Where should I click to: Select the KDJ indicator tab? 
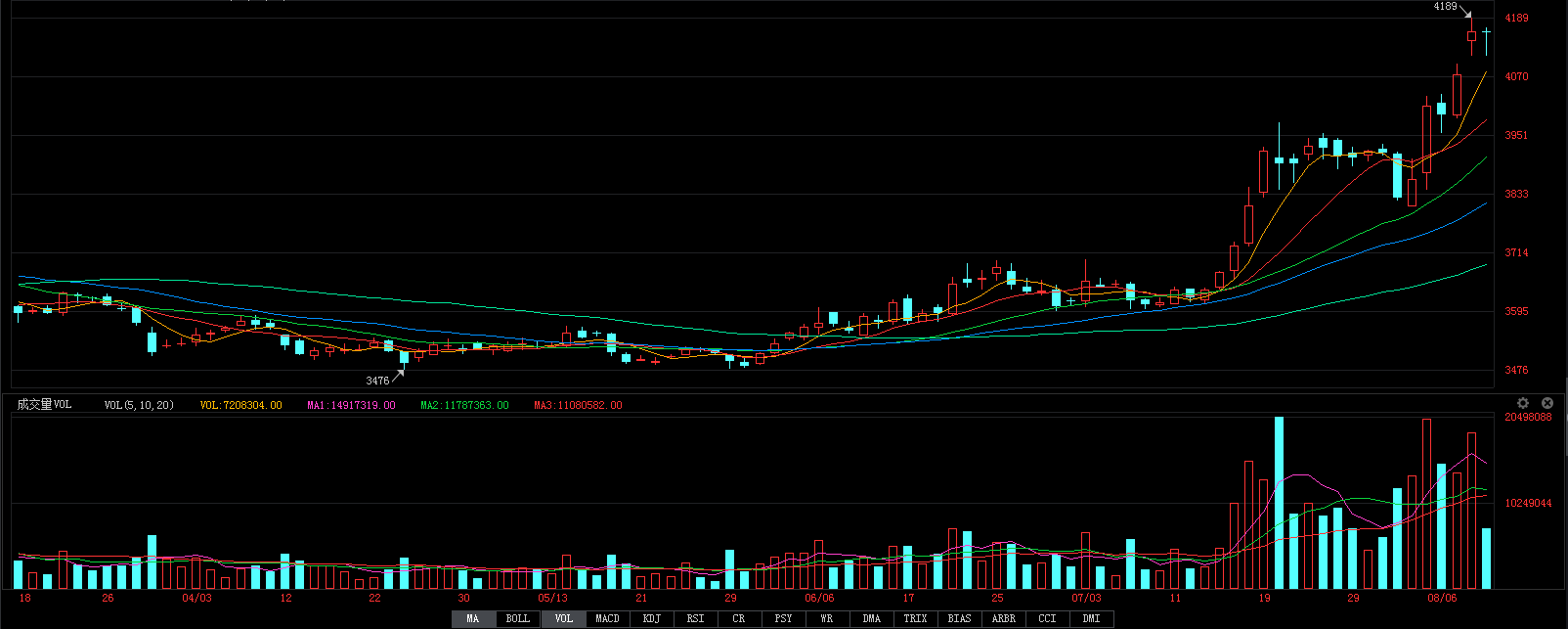(652, 618)
